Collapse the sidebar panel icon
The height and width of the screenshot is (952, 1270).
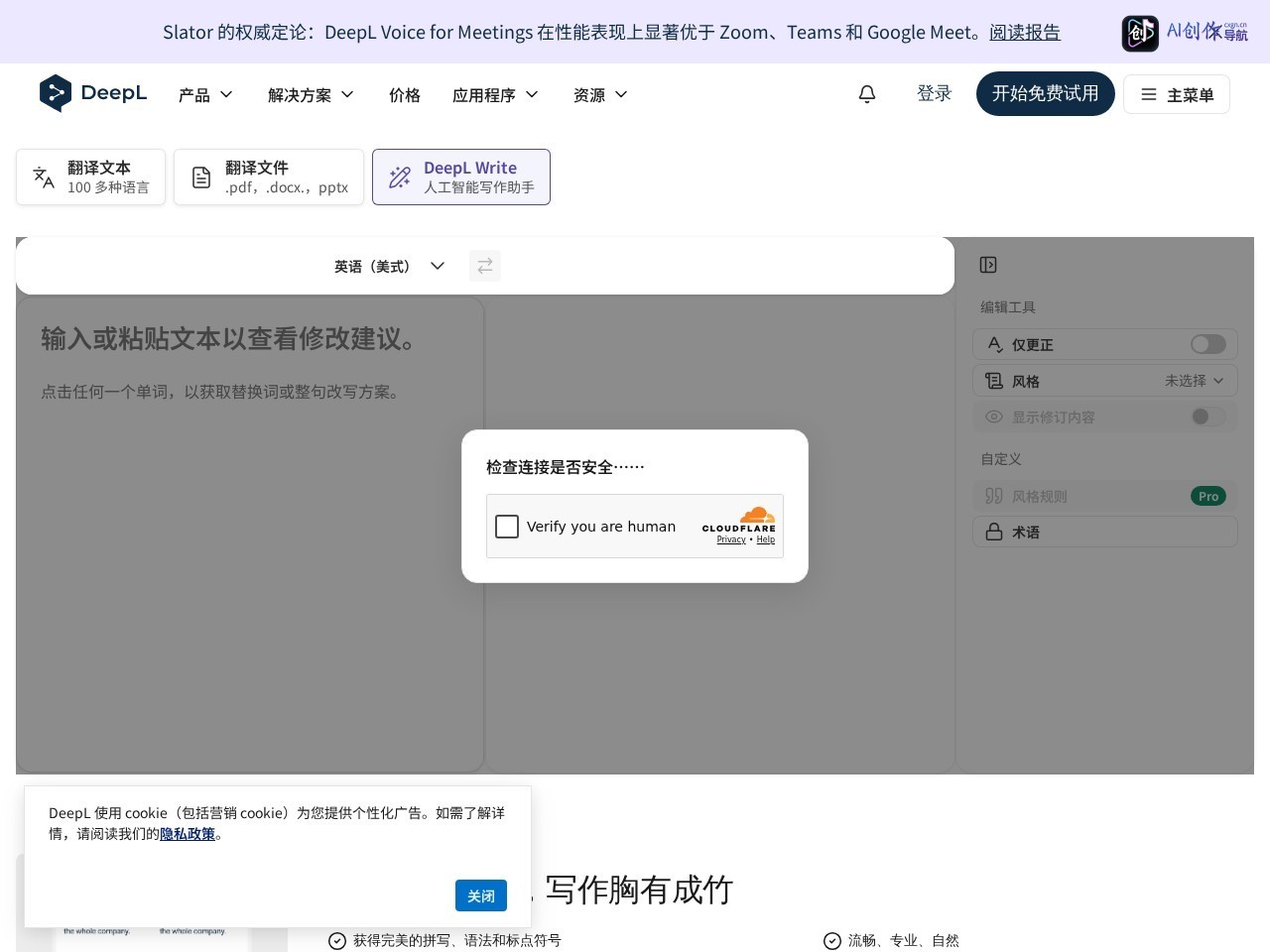tap(988, 265)
